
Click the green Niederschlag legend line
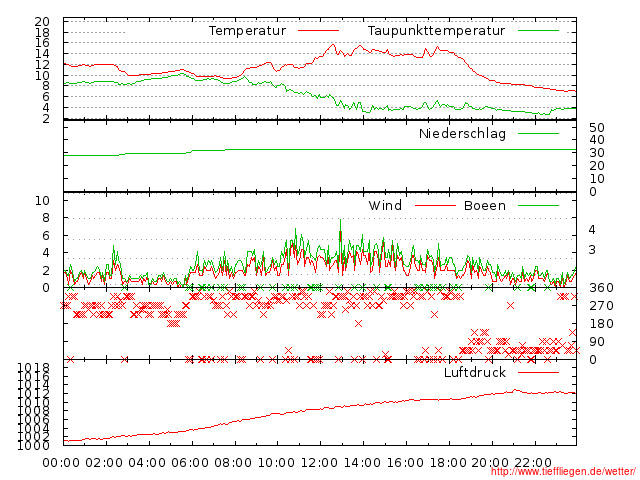pyautogui.click(x=538, y=133)
